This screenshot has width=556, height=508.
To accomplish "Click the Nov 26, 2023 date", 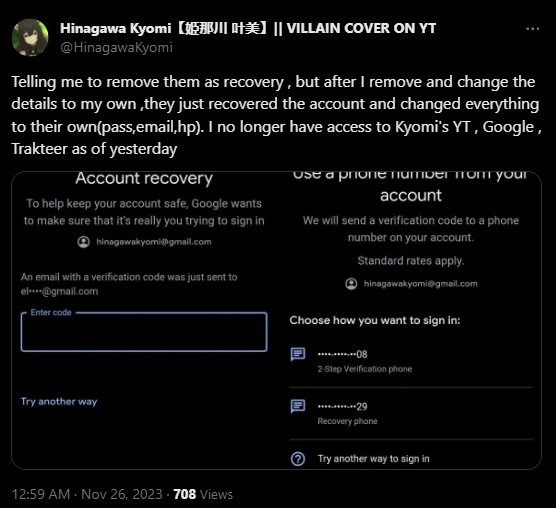I will 122,494.
